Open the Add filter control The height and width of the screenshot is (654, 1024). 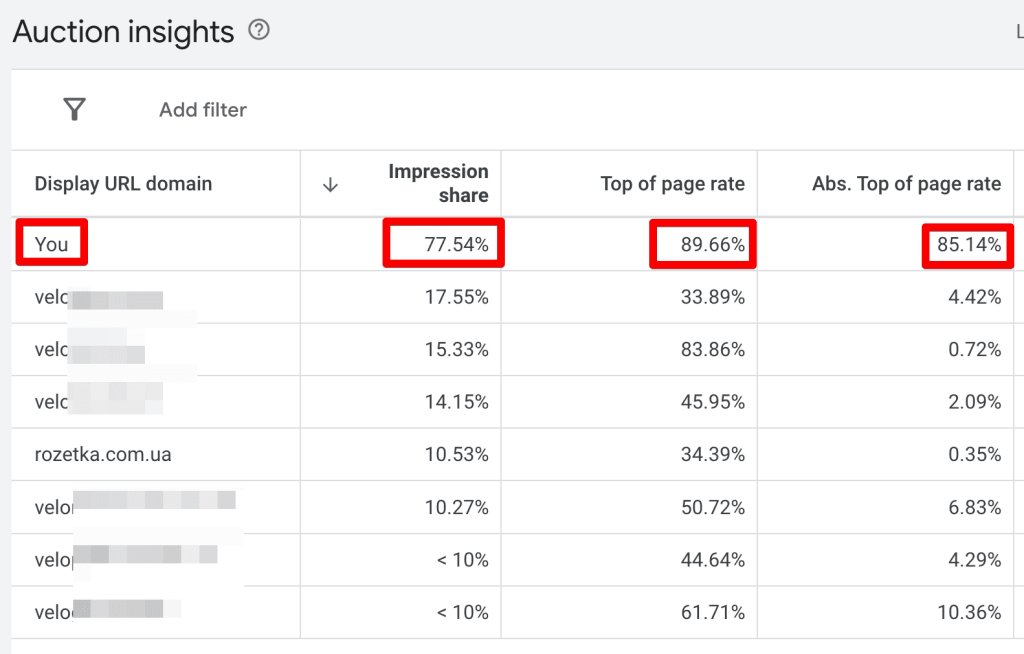point(202,110)
